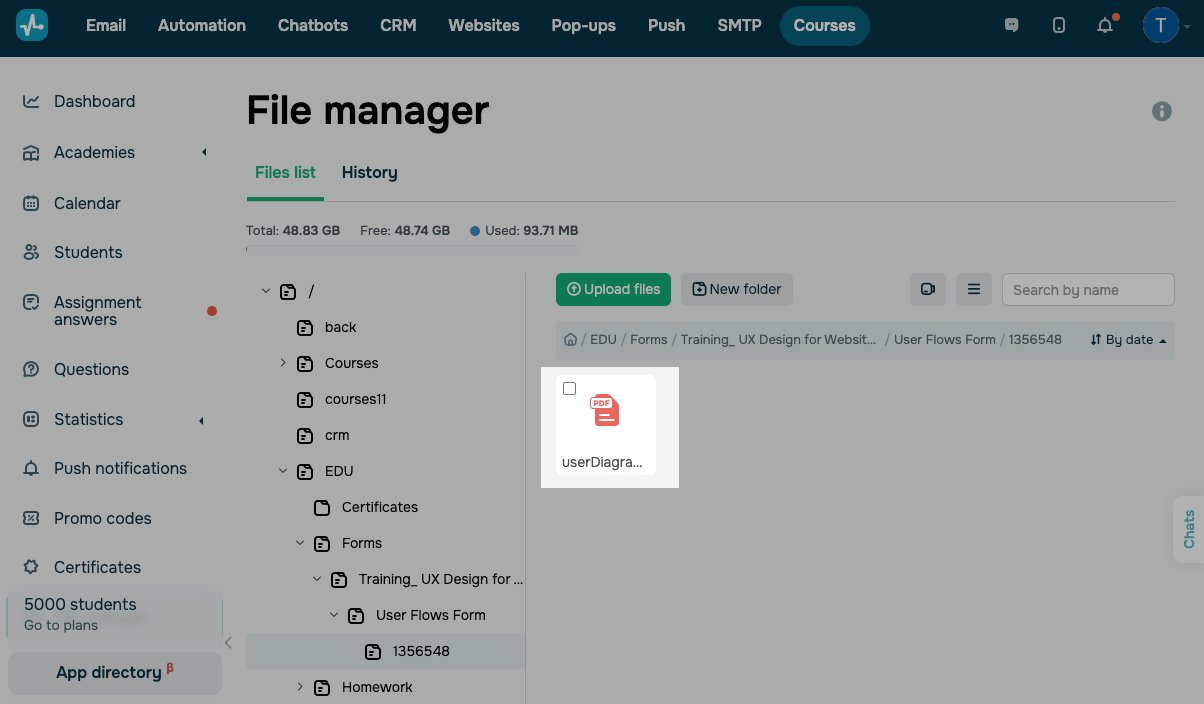This screenshot has height=704, width=1204.
Task: Open the By date sort dropdown
Action: 1128,340
